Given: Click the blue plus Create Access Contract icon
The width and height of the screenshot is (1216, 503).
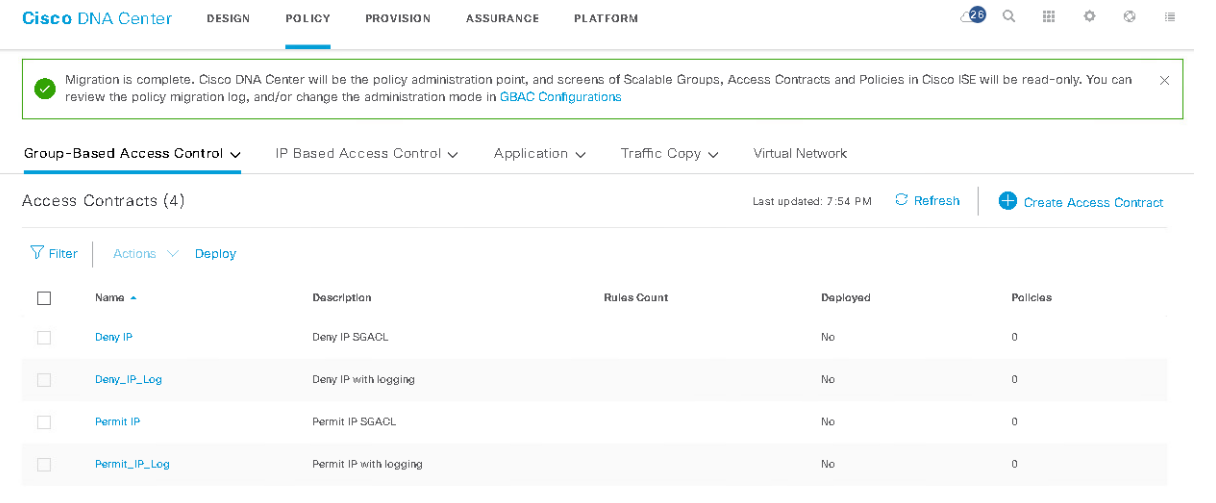Looking at the screenshot, I should tap(1007, 201).
